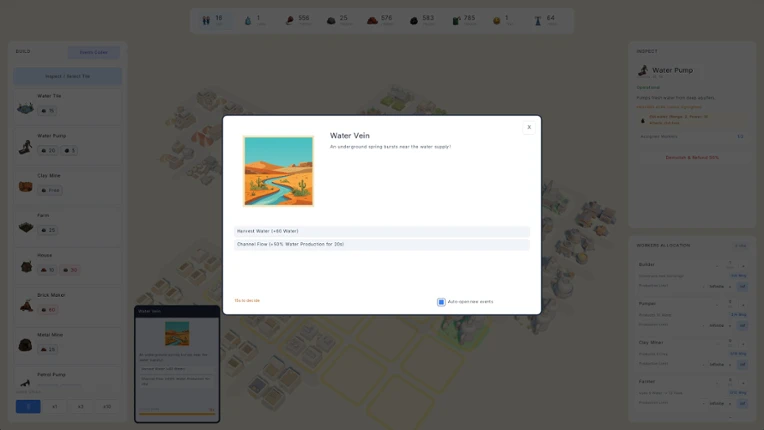764x430 pixels.
Task: Increase Clay Miner workers with plus
Action: pyautogui.click(x=743, y=344)
